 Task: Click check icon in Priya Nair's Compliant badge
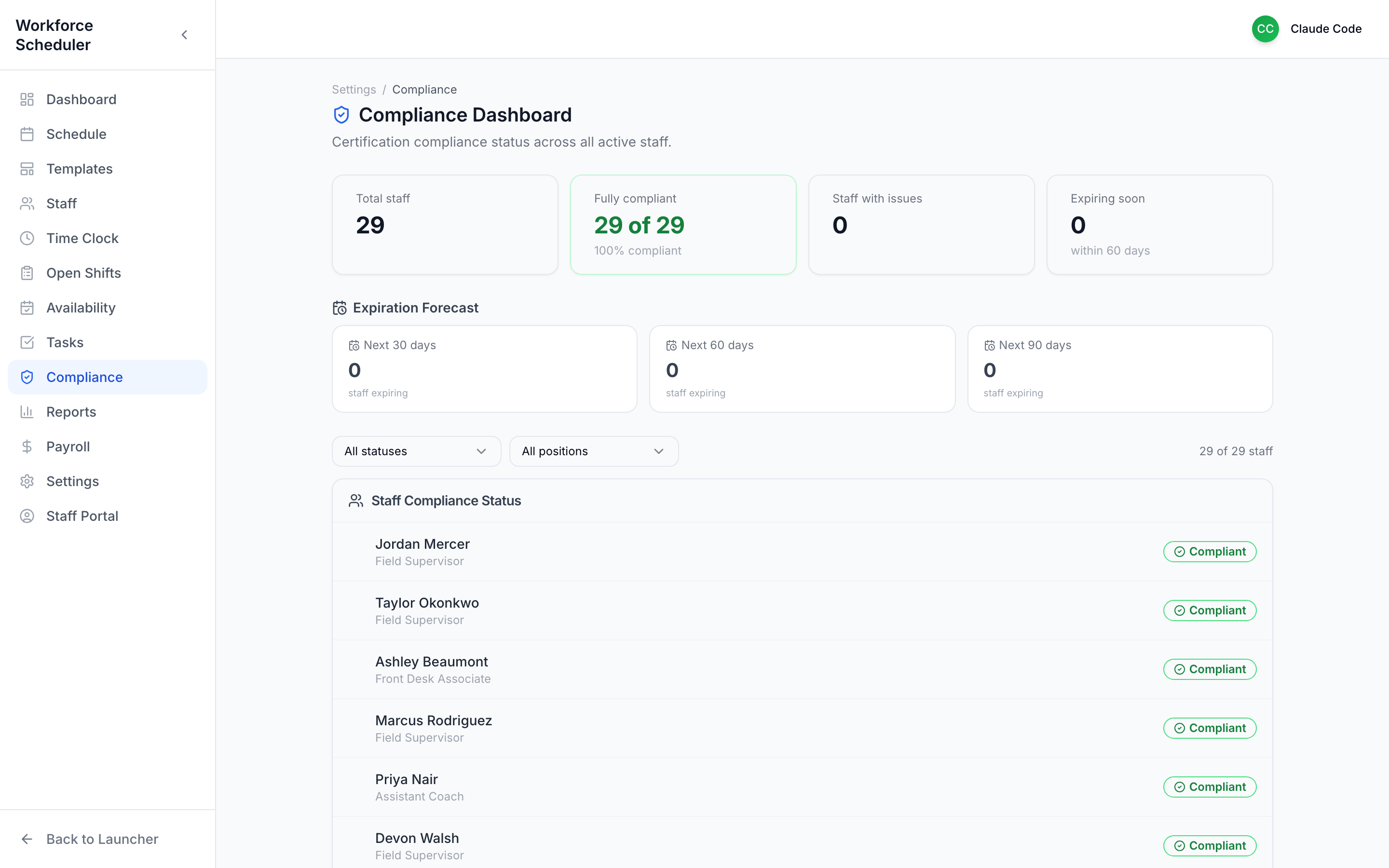pos(1180,787)
